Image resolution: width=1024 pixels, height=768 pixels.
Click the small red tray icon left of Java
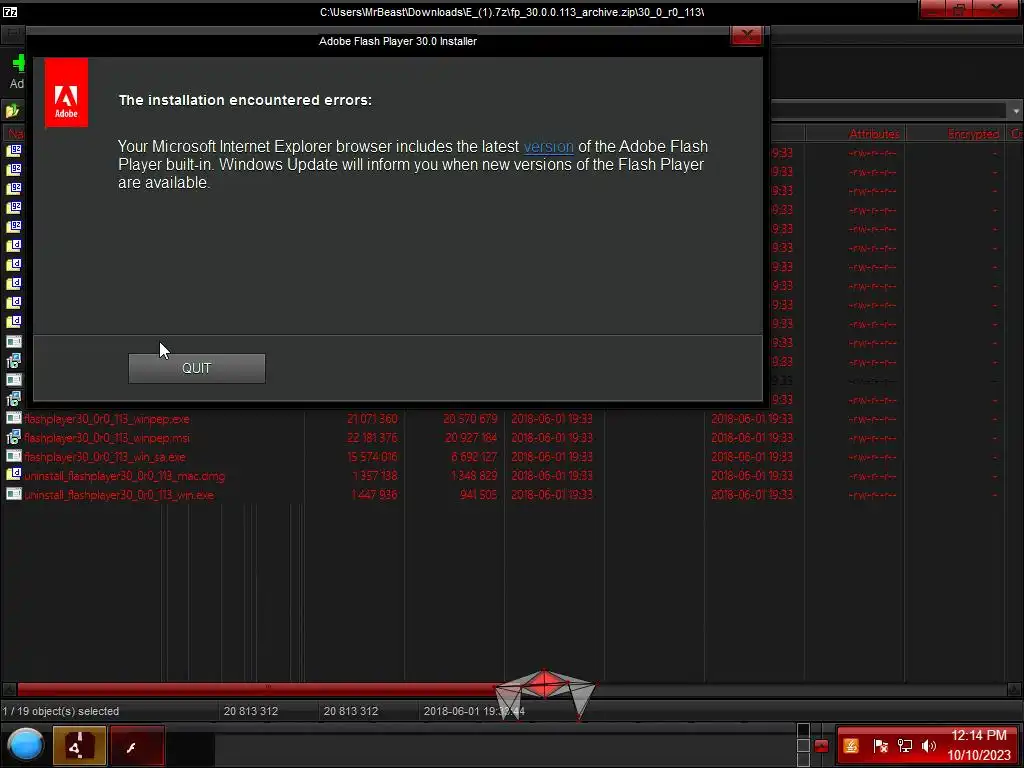click(822, 746)
